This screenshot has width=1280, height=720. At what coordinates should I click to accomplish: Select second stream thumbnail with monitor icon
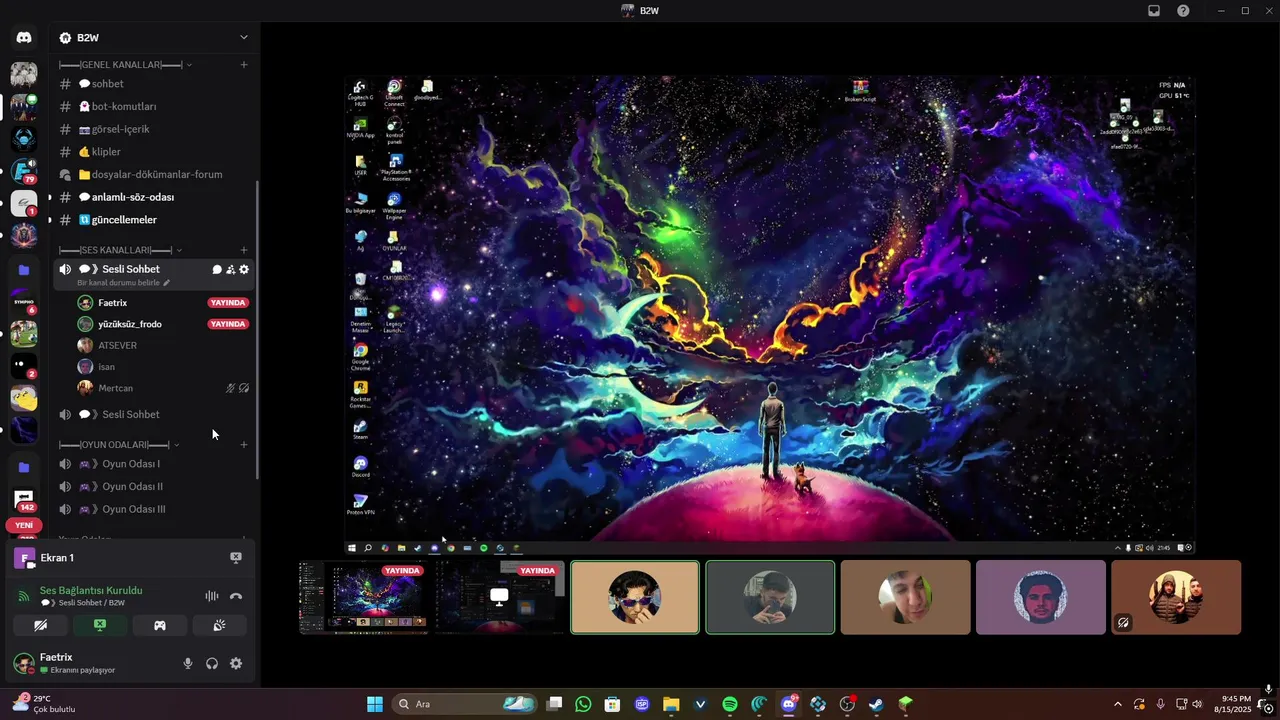click(499, 597)
